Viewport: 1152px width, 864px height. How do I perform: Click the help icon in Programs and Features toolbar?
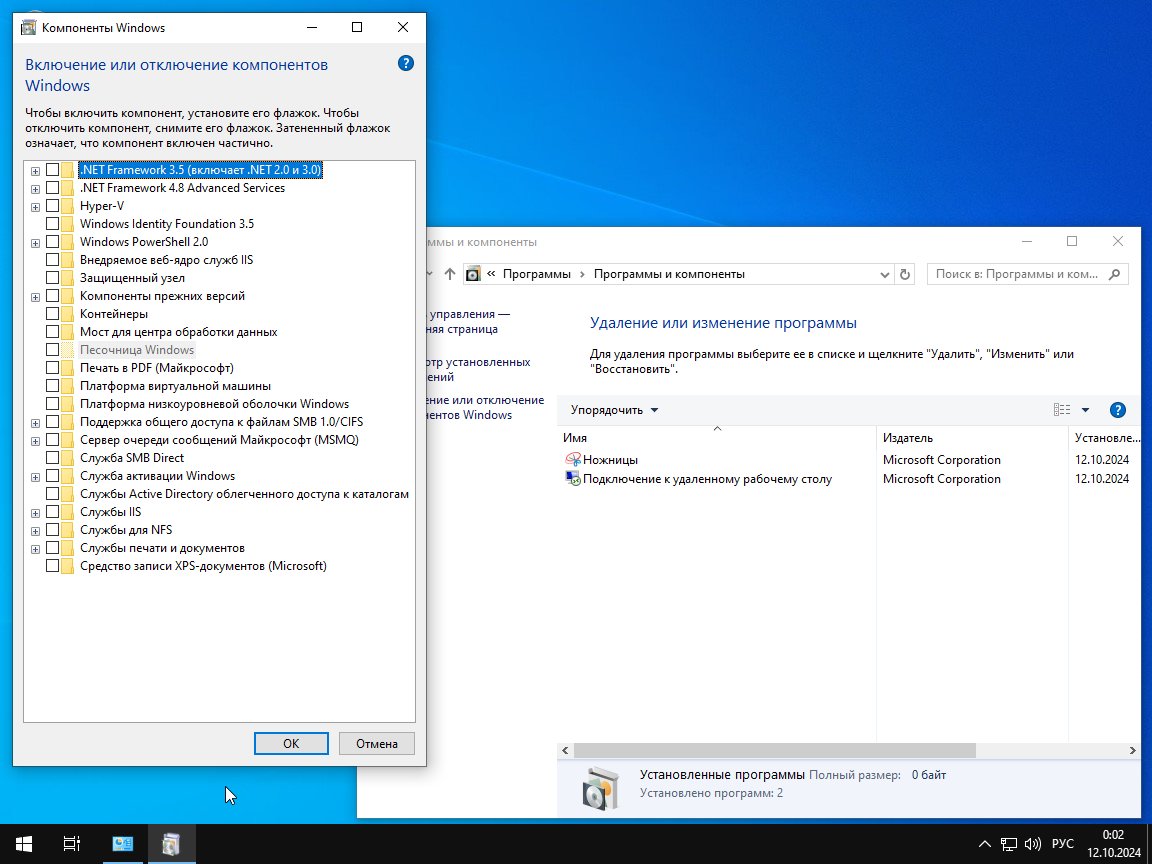[1117, 410]
